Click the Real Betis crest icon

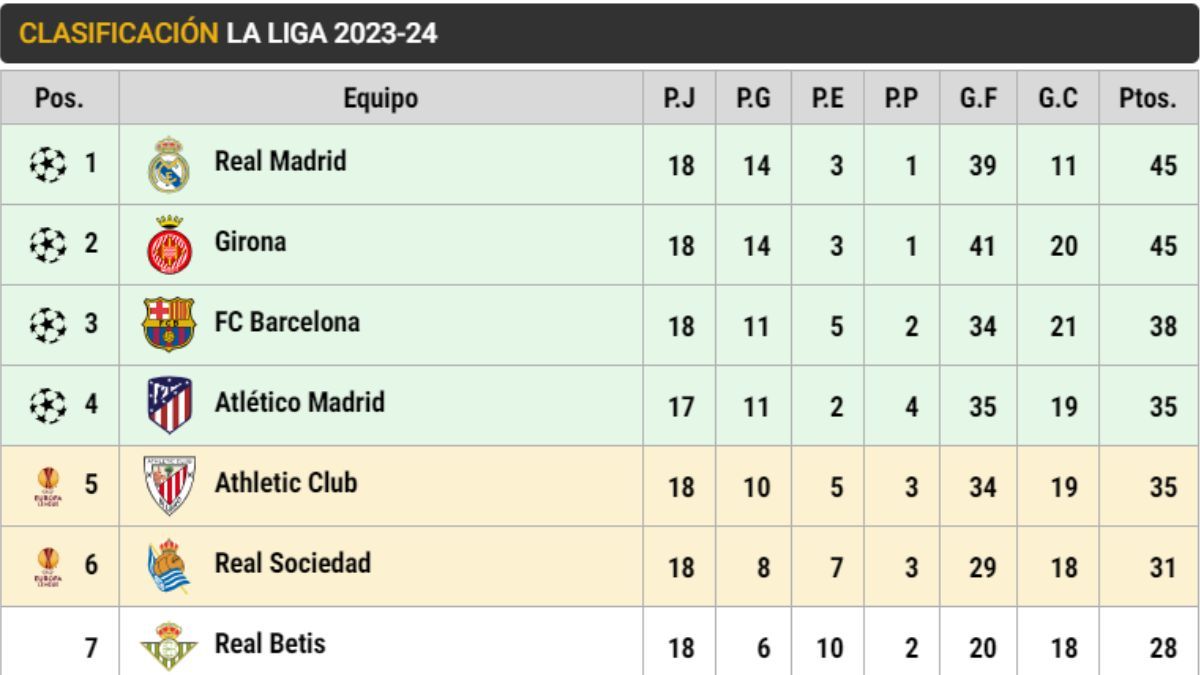(x=168, y=647)
